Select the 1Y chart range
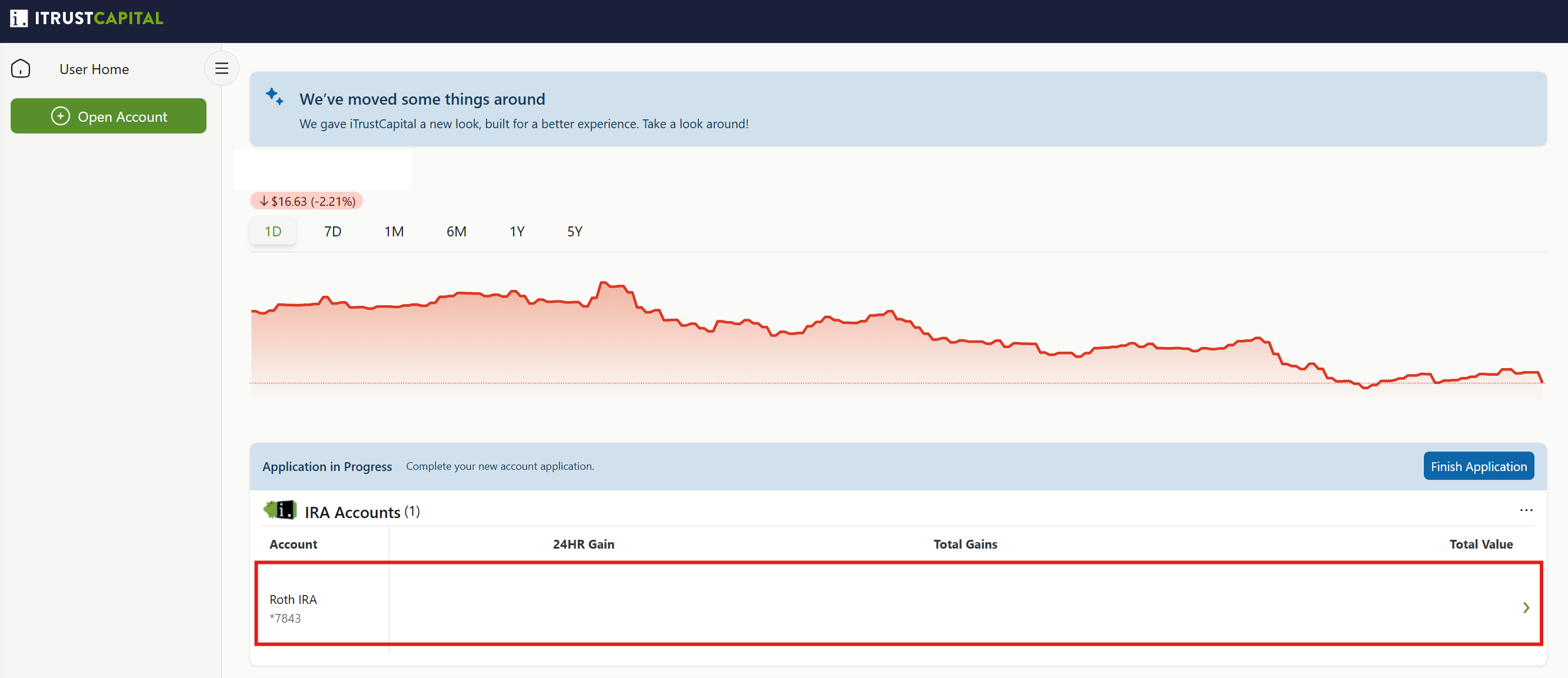 coord(517,231)
